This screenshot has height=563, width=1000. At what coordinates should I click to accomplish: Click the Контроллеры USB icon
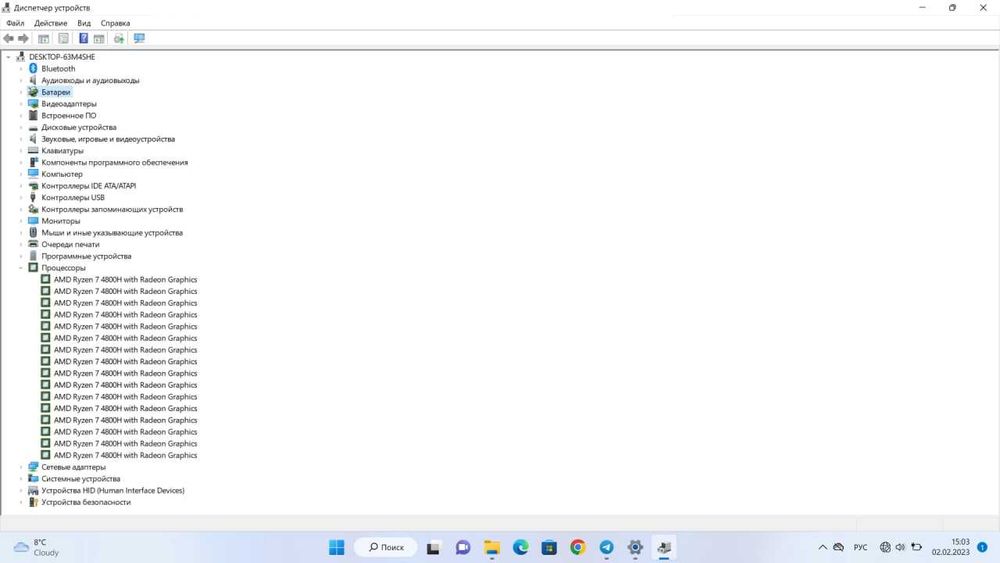coord(33,198)
